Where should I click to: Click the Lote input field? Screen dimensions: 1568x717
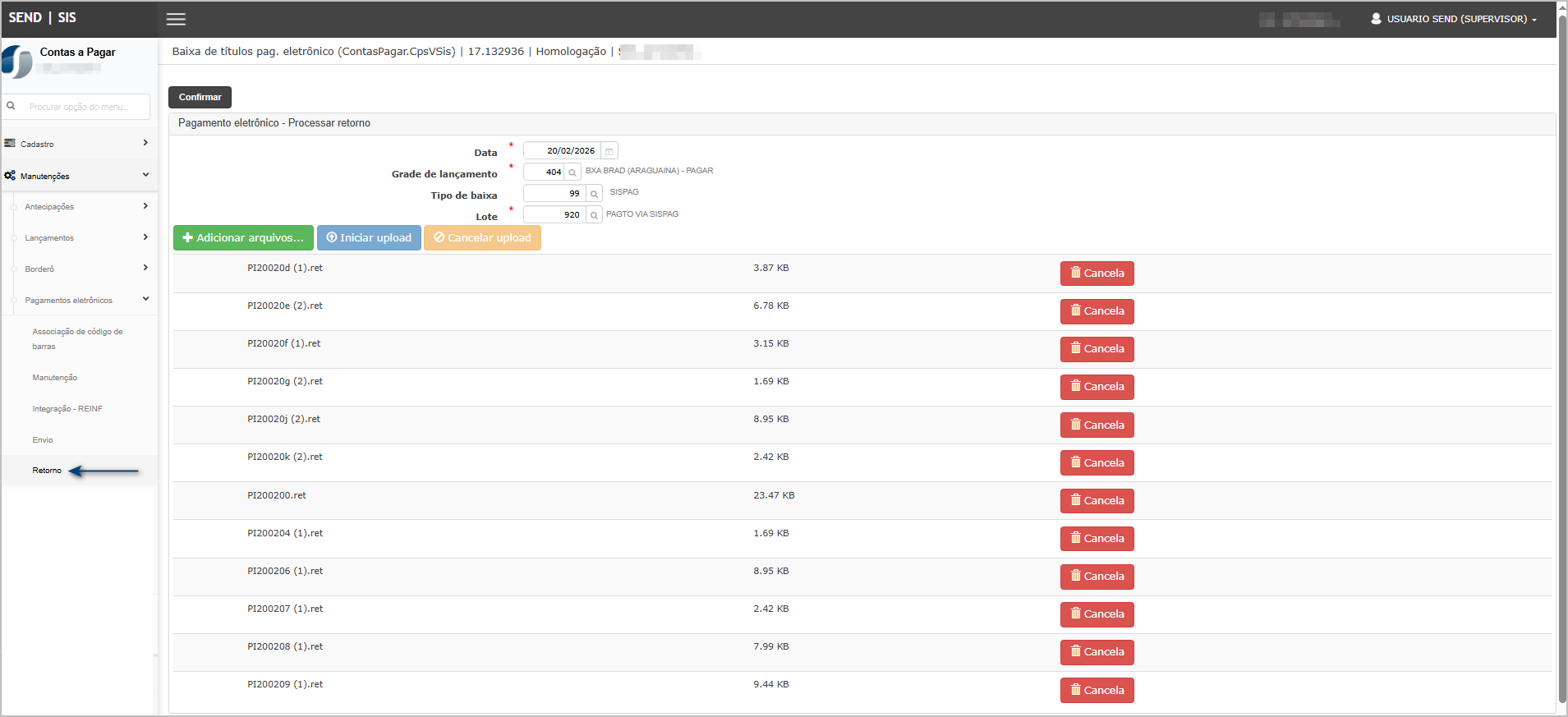pos(554,215)
